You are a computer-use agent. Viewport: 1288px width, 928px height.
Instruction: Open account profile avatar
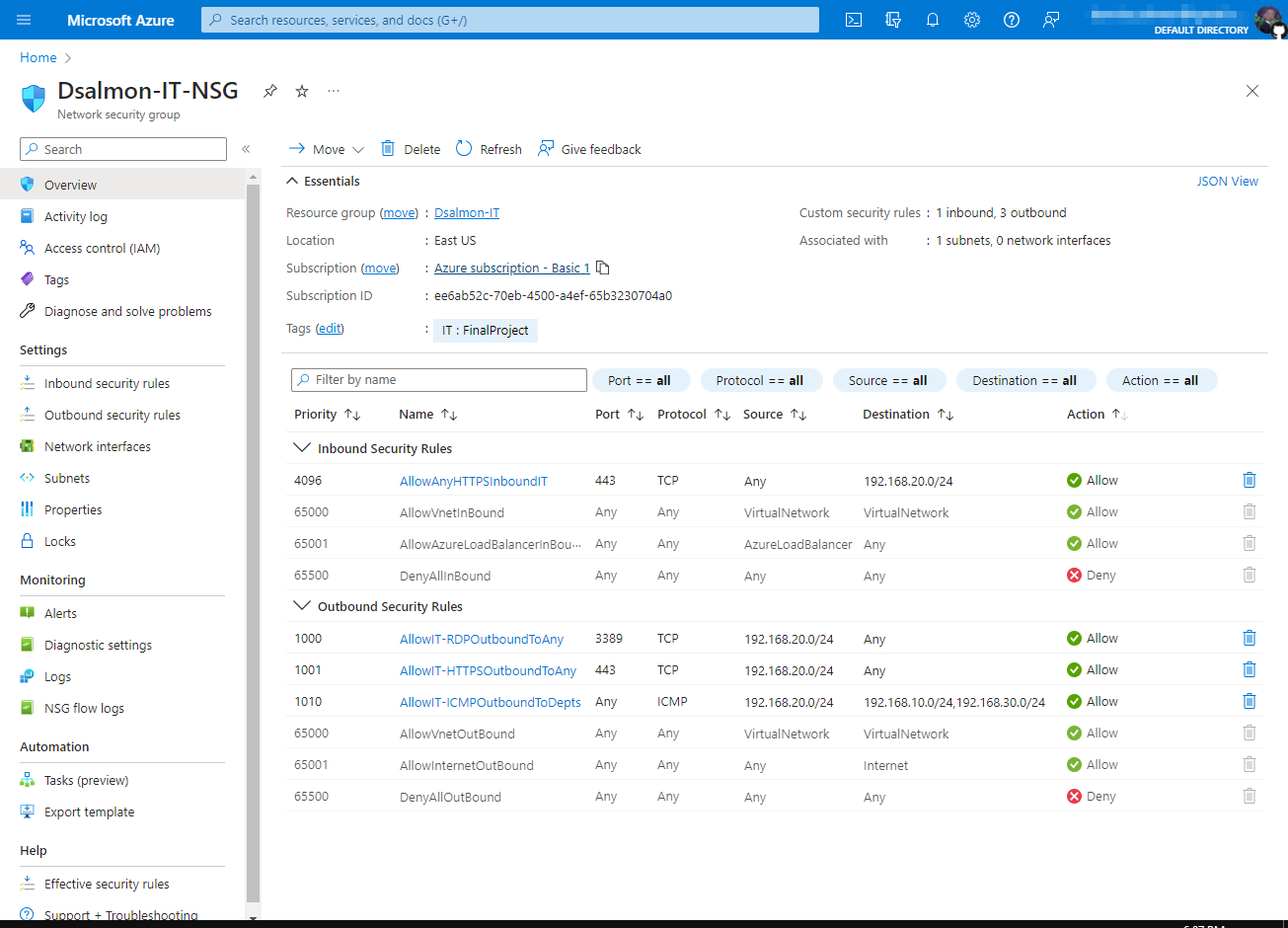coord(1269,20)
